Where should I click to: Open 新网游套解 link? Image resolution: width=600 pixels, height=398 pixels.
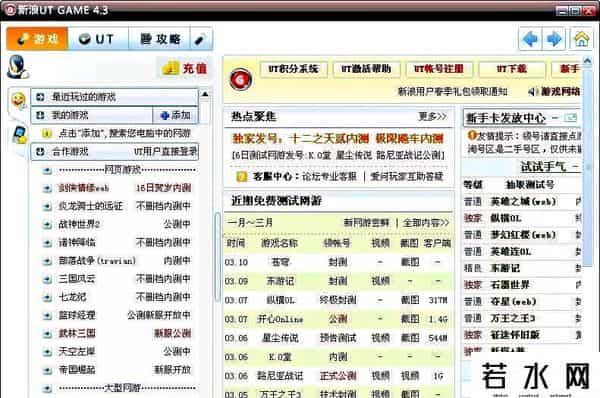366,222
